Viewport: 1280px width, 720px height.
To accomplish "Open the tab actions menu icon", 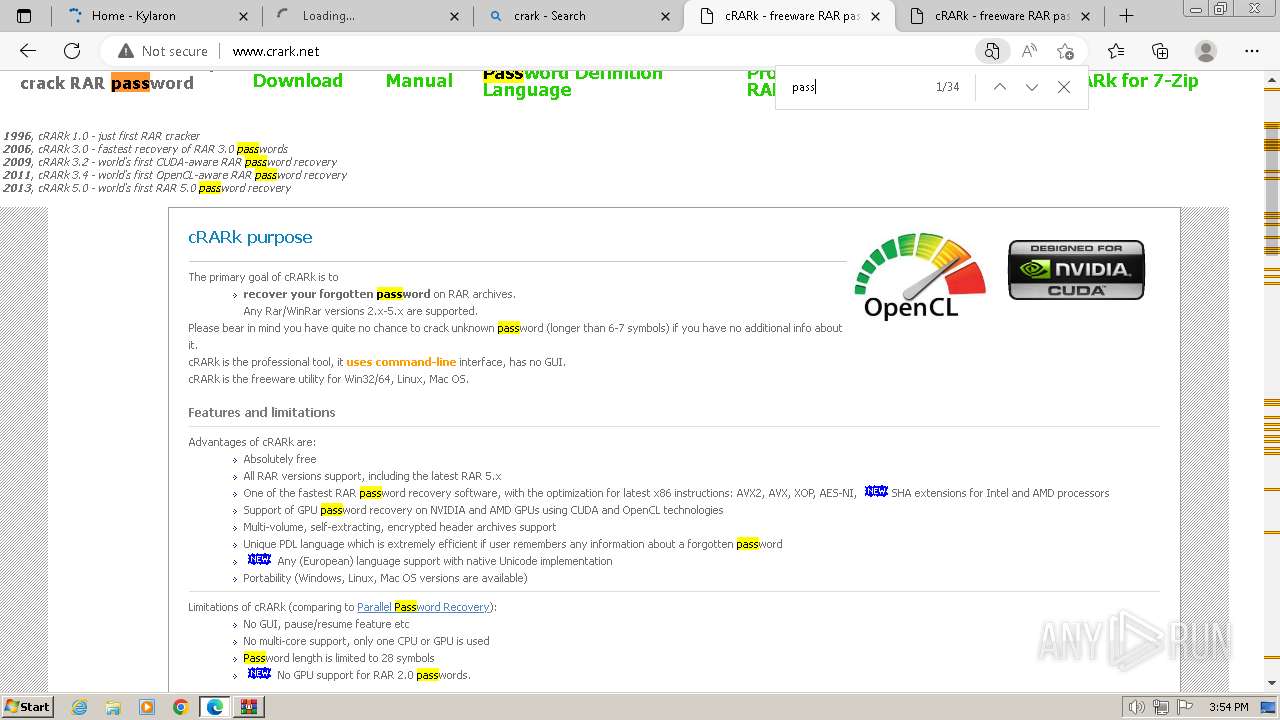I will (24, 16).
